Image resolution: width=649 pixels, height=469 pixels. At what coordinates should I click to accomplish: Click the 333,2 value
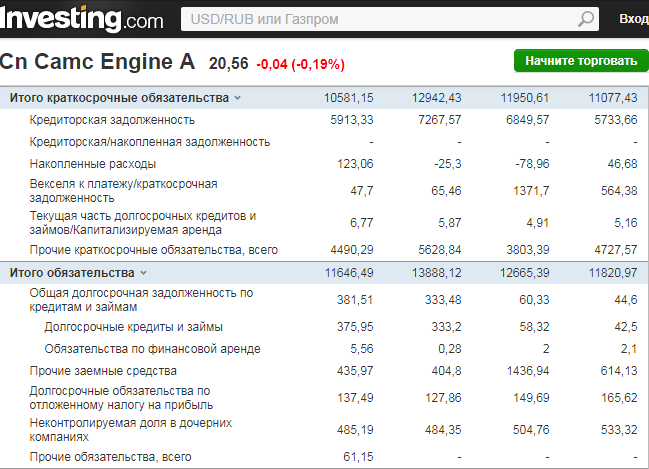click(446, 327)
